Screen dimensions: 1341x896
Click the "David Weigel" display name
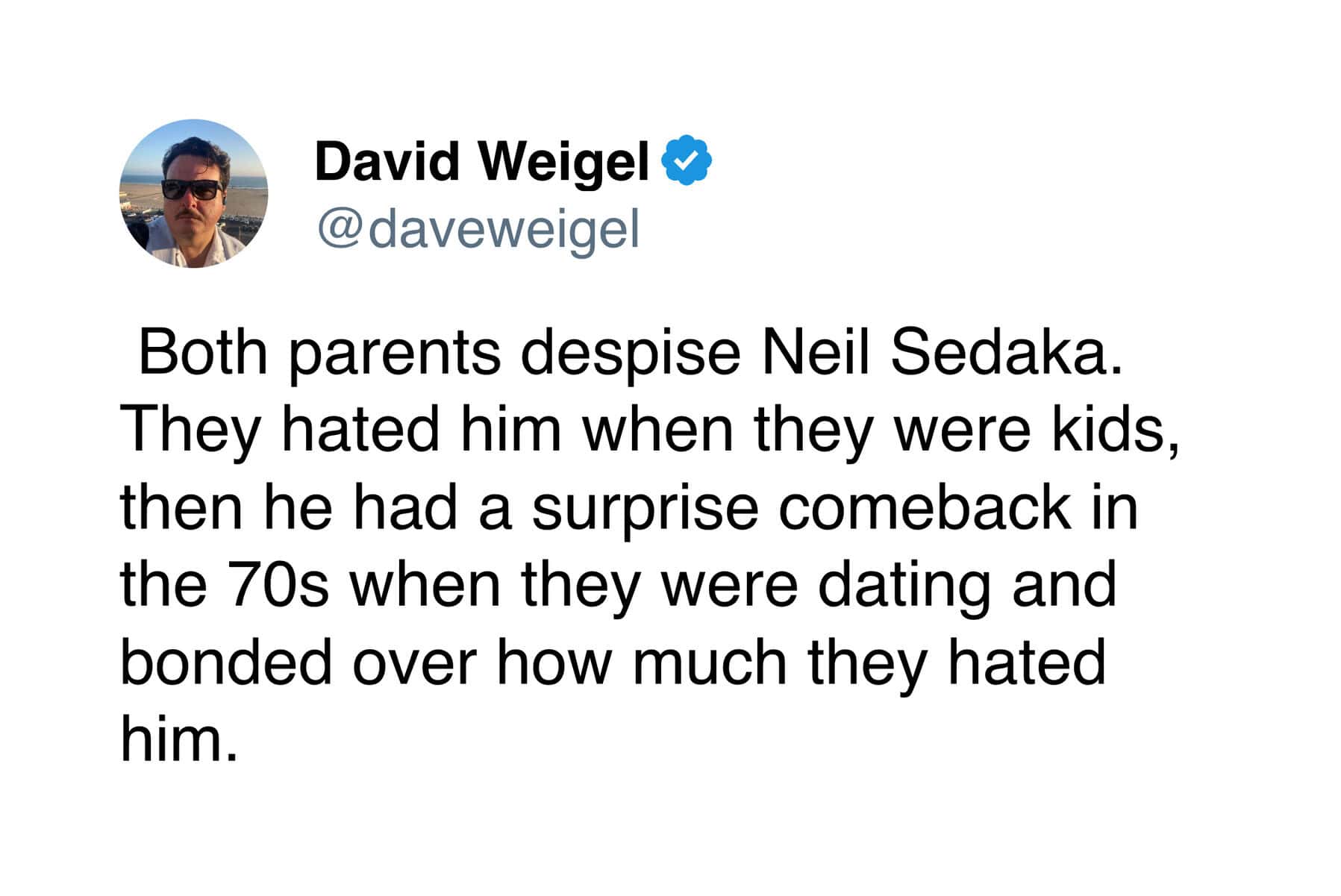(x=481, y=161)
